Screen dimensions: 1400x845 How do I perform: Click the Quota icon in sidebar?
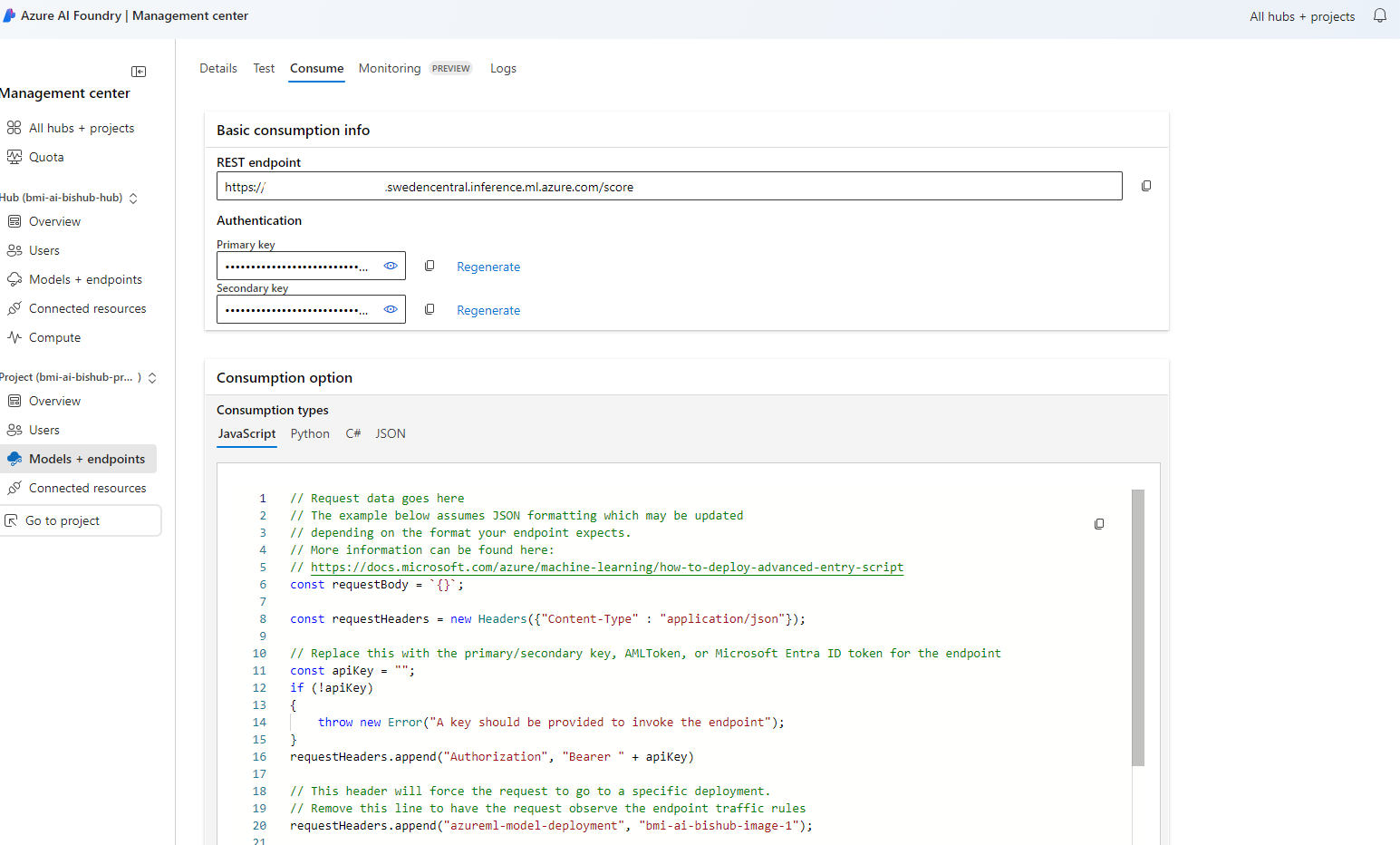coord(14,157)
